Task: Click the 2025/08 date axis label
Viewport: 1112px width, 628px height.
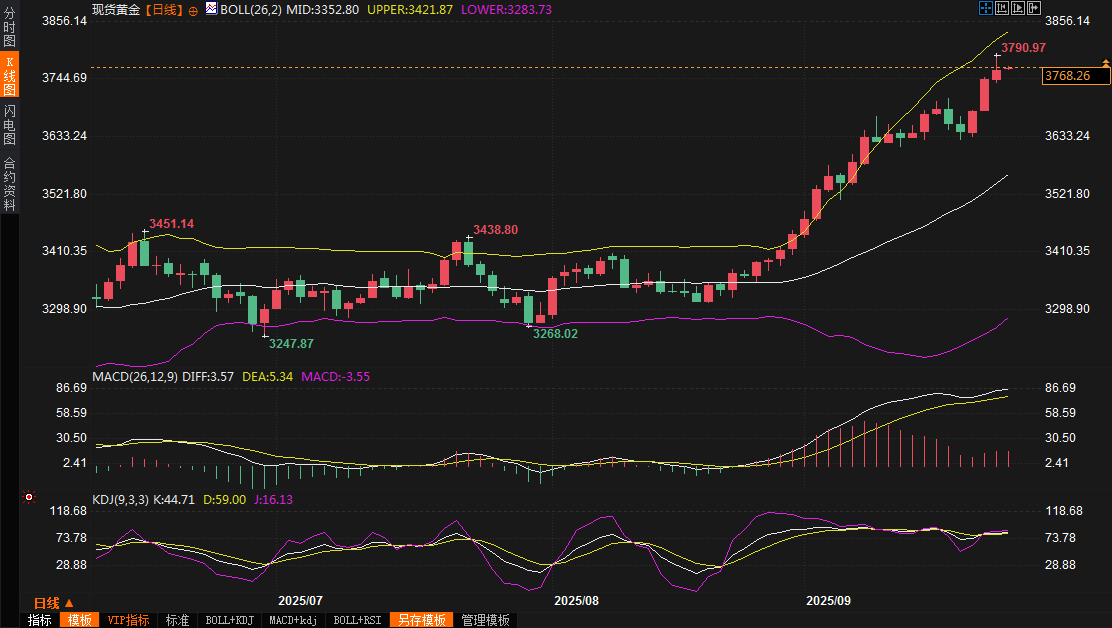Action: pyautogui.click(x=576, y=600)
